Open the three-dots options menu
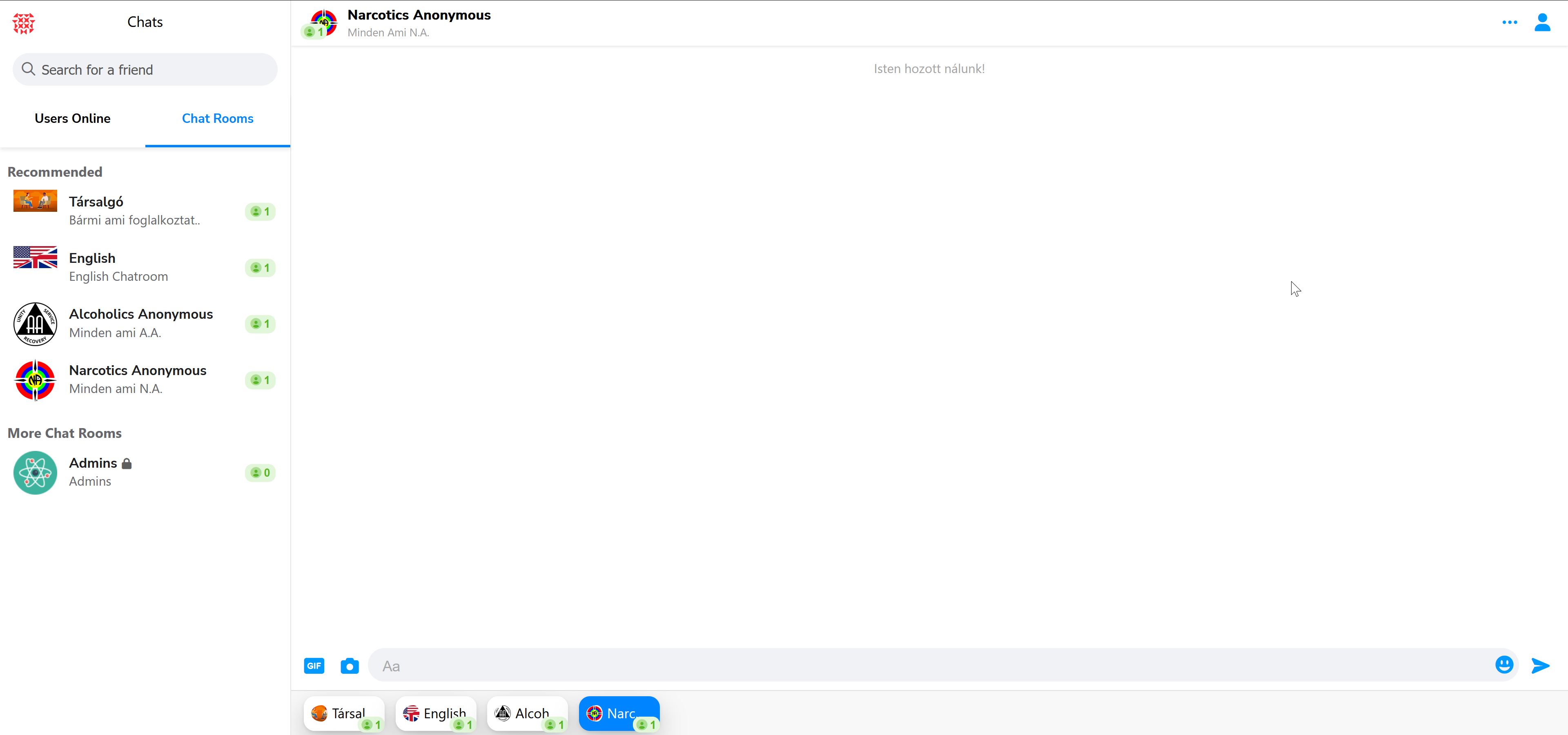The width and height of the screenshot is (1568, 735). click(x=1510, y=22)
